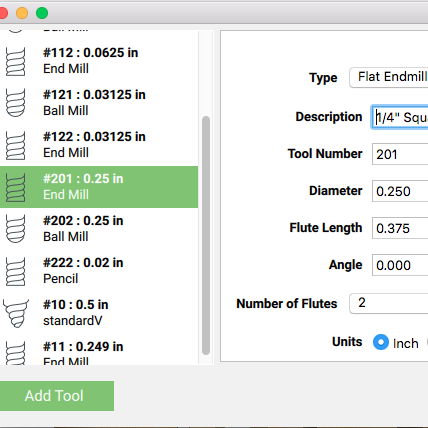The width and height of the screenshot is (428, 428).
Task: Click the pencil tool icon for #222
Action: [15, 271]
